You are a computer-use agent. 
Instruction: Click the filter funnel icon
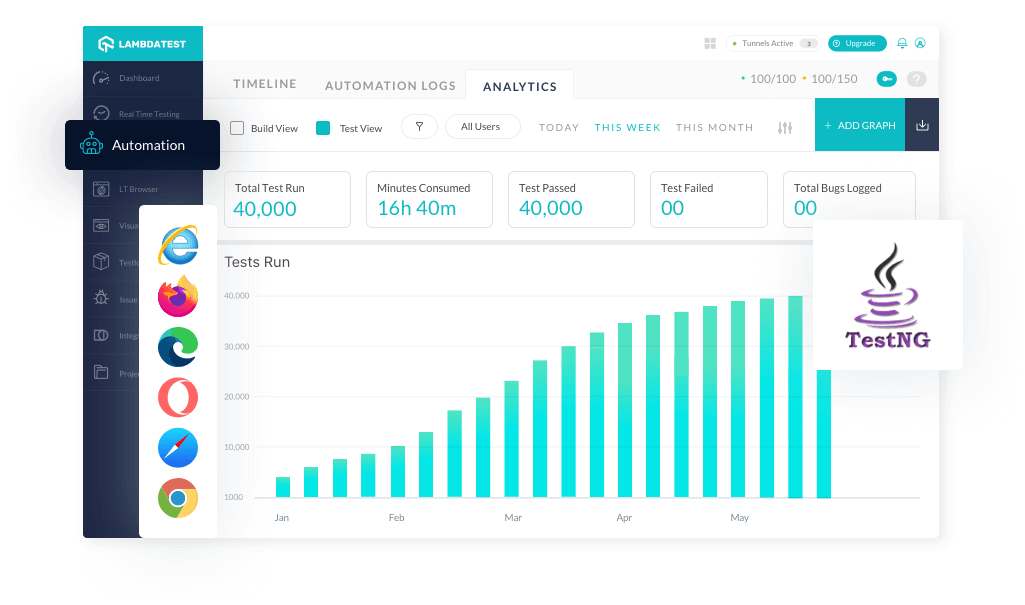[419, 127]
